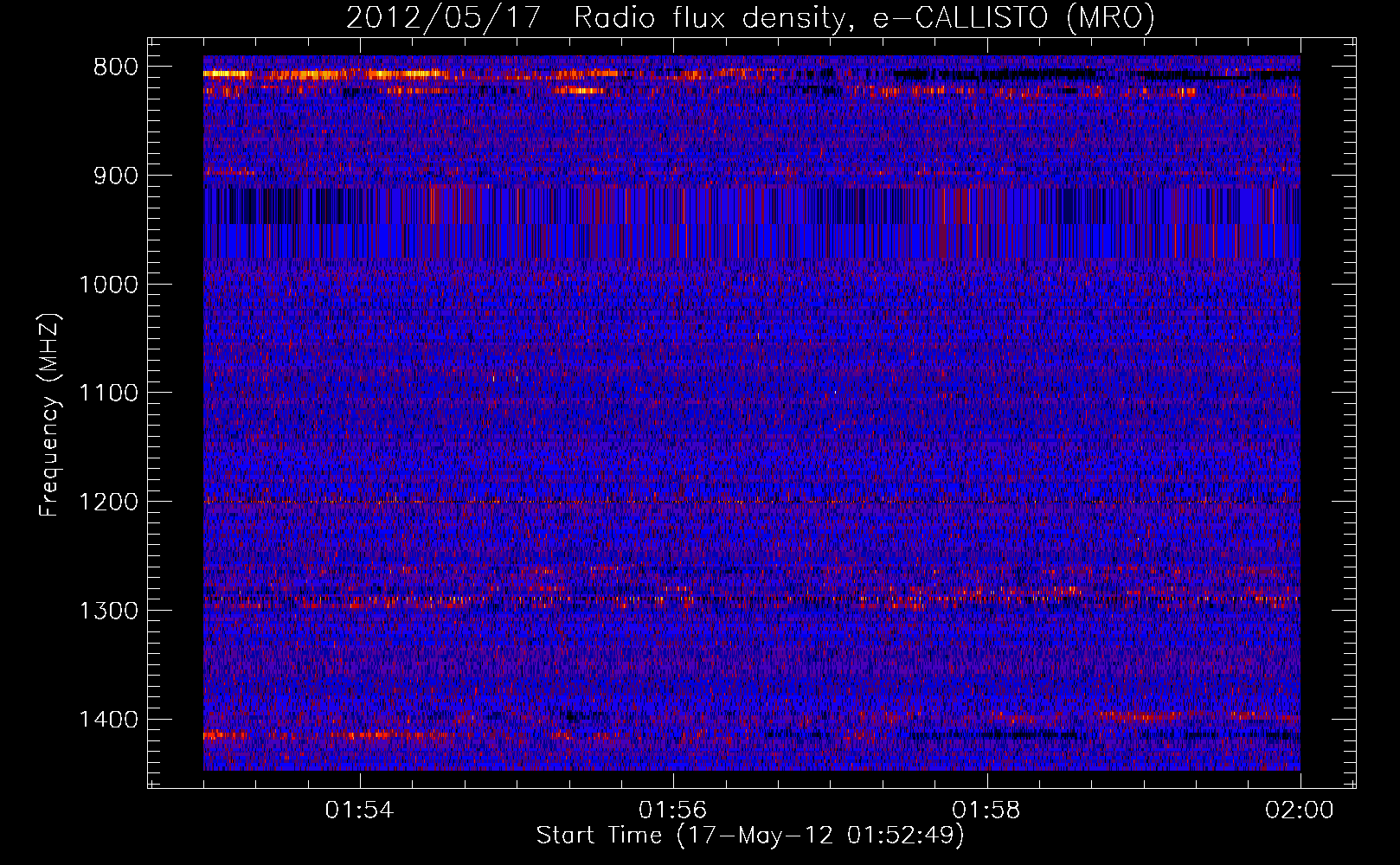Select the 800 frequency tick label
Screen dimensions: 1400x865
coord(115,67)
